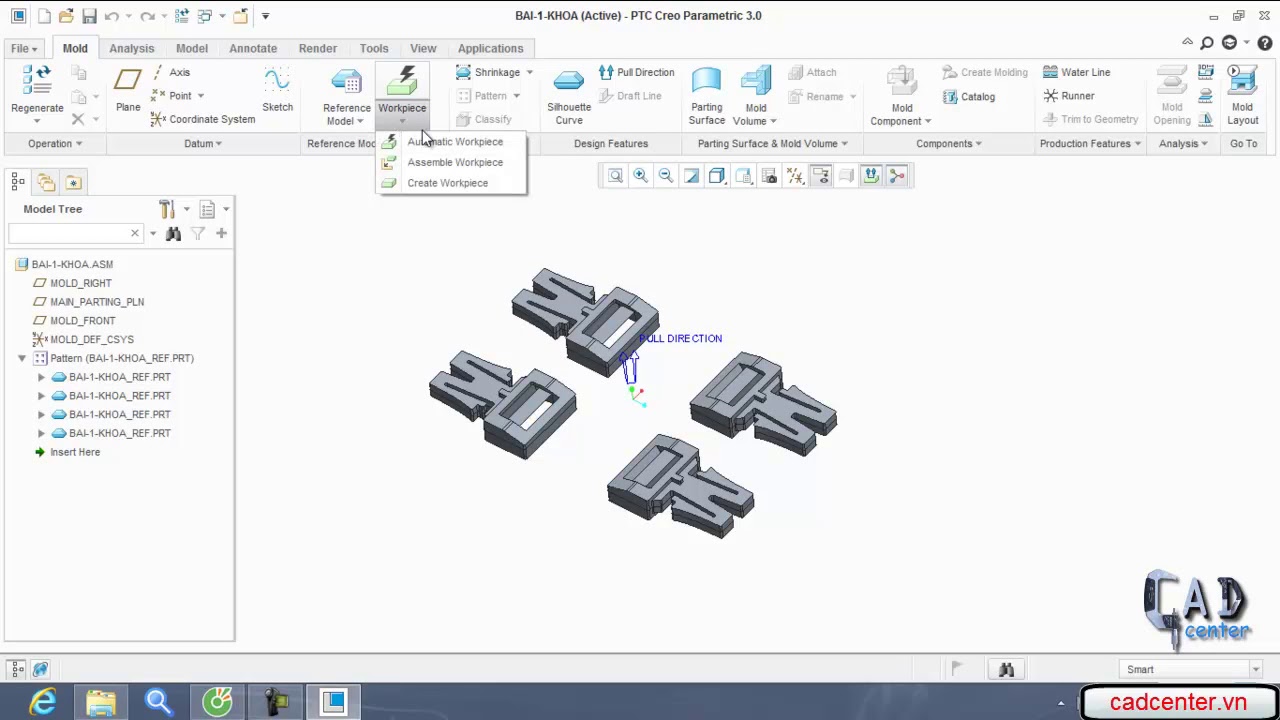Expand the Operation group

click(x=55, y=144)
